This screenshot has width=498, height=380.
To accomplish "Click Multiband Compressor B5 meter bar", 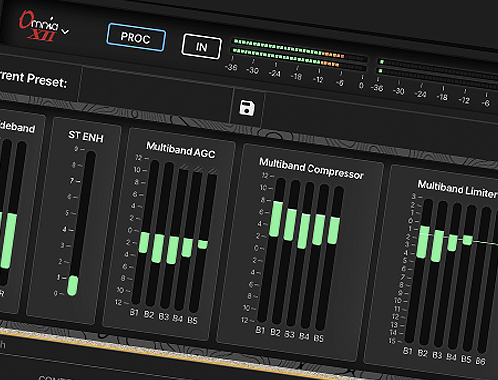I will [x=330, y=258].
